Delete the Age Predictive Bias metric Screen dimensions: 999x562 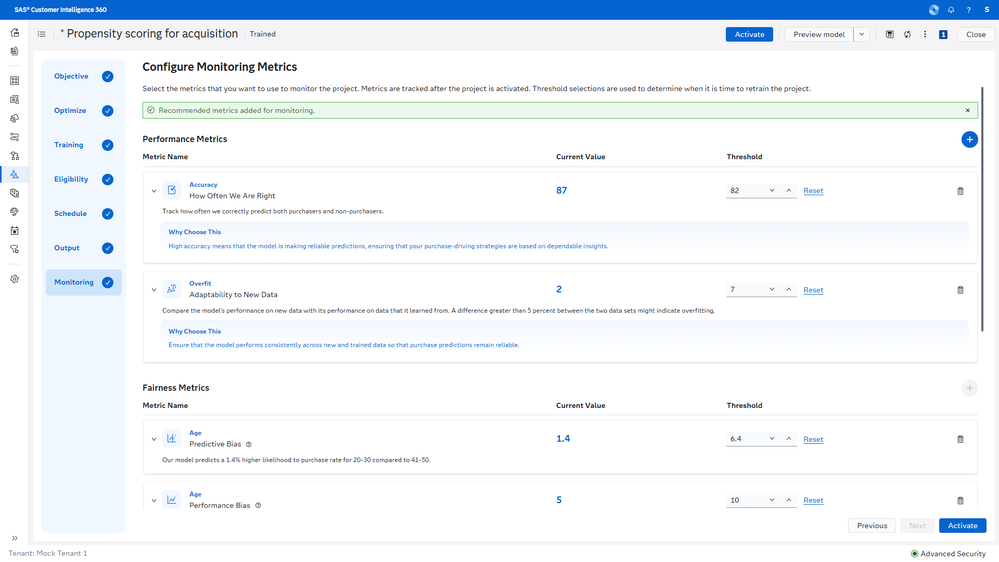(x=960, y=439)
